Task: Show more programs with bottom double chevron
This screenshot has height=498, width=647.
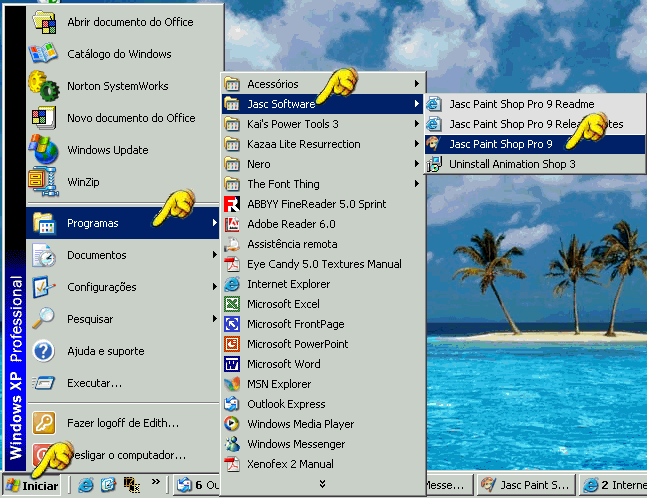Action: click(x=322, y=484)
